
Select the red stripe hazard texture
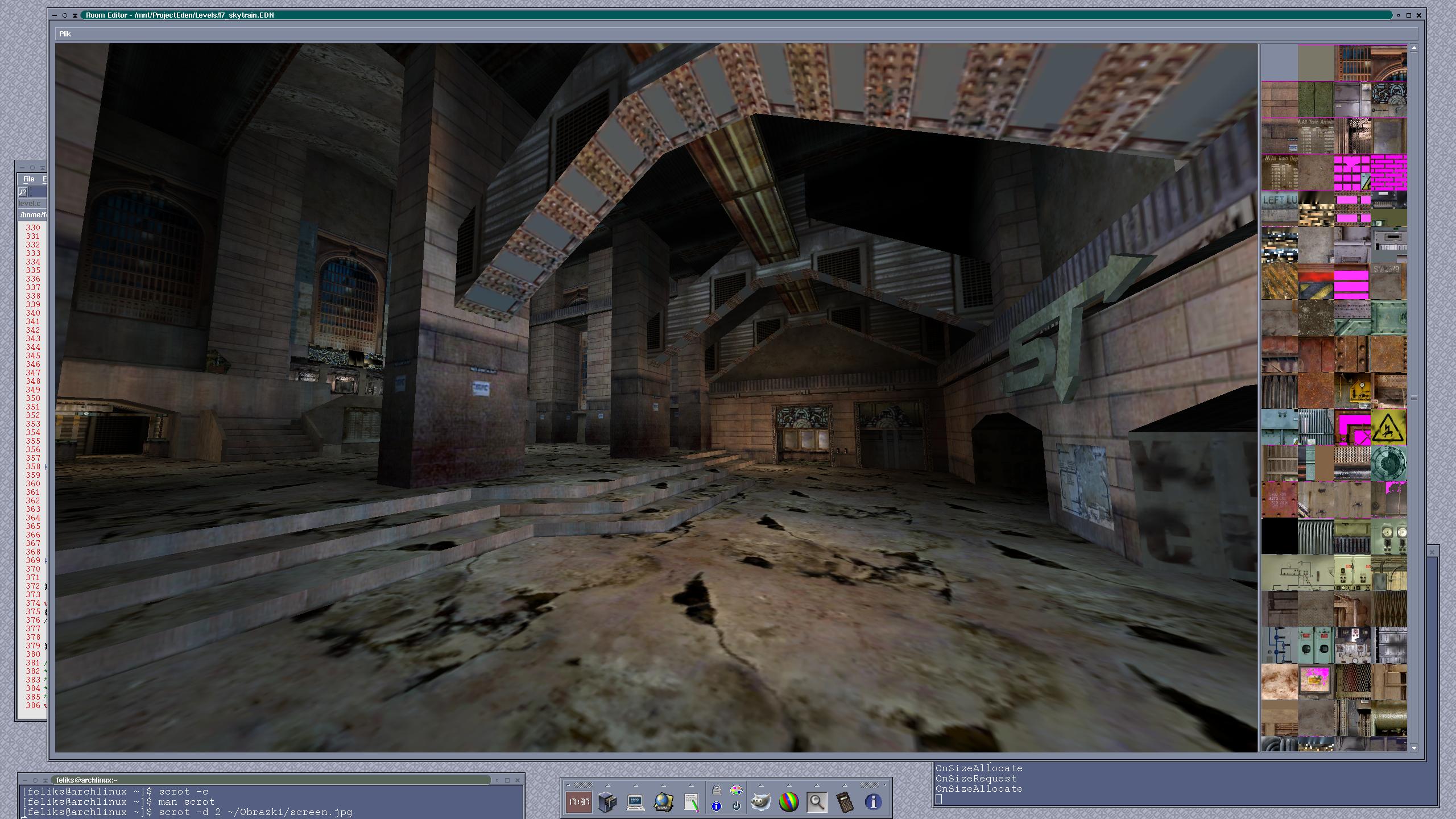click(1316, 282)
